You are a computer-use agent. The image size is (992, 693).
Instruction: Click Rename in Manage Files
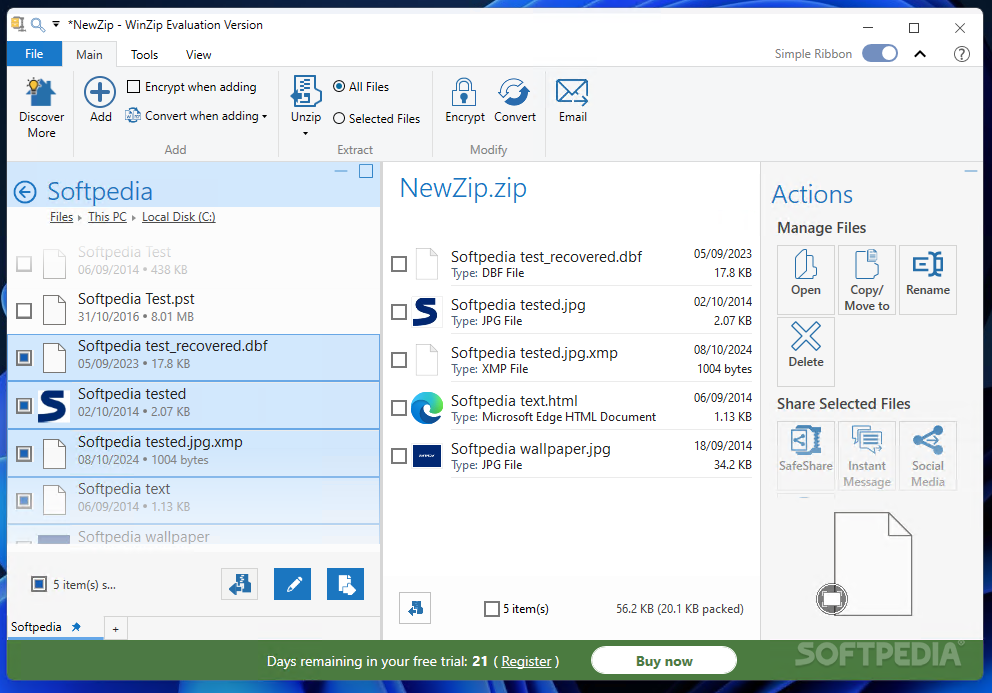pos(927,280)
